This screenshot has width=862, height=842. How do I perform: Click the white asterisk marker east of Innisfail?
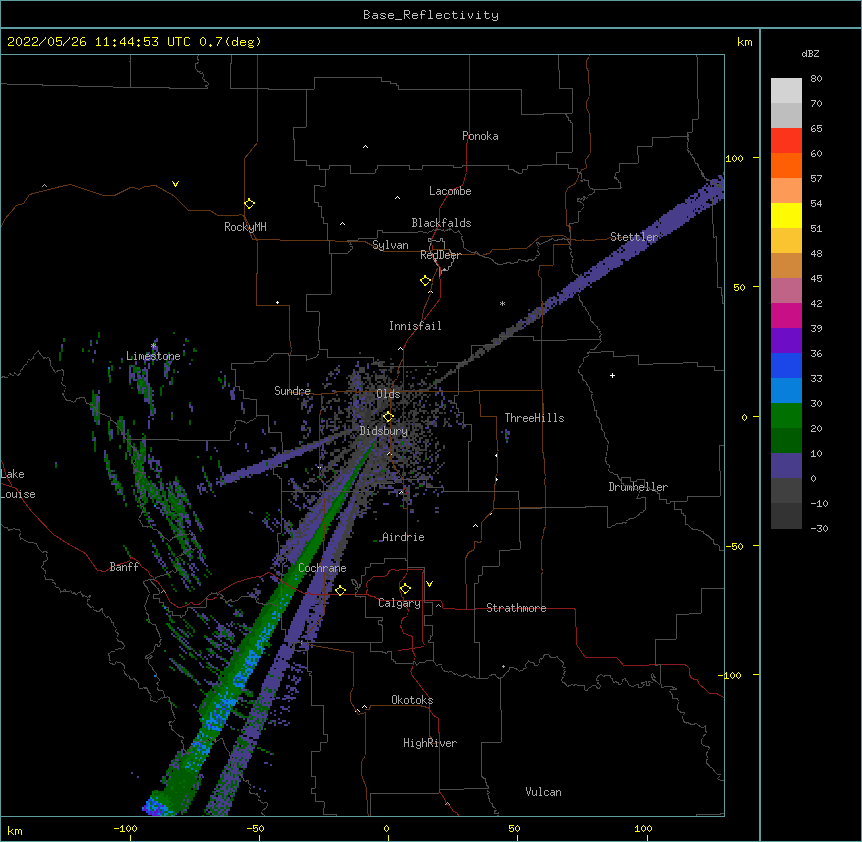[x=502, y=303]
